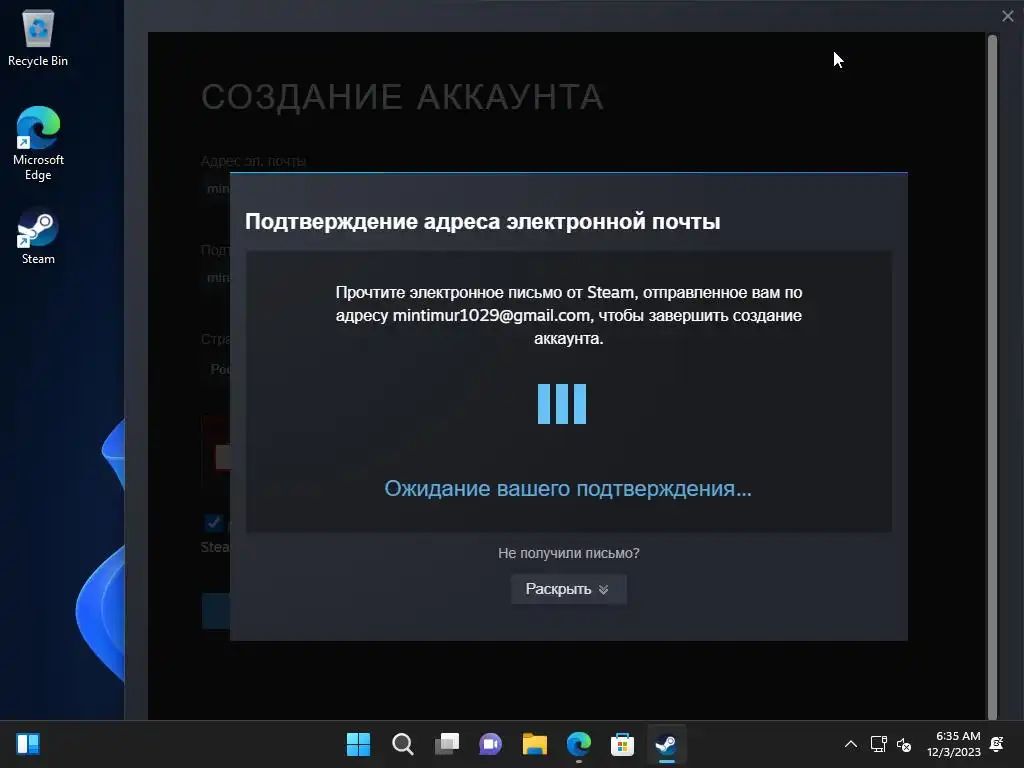The image size is (1024, 768).
Task: Close the Steam window with X
Action: [1008, 16]
